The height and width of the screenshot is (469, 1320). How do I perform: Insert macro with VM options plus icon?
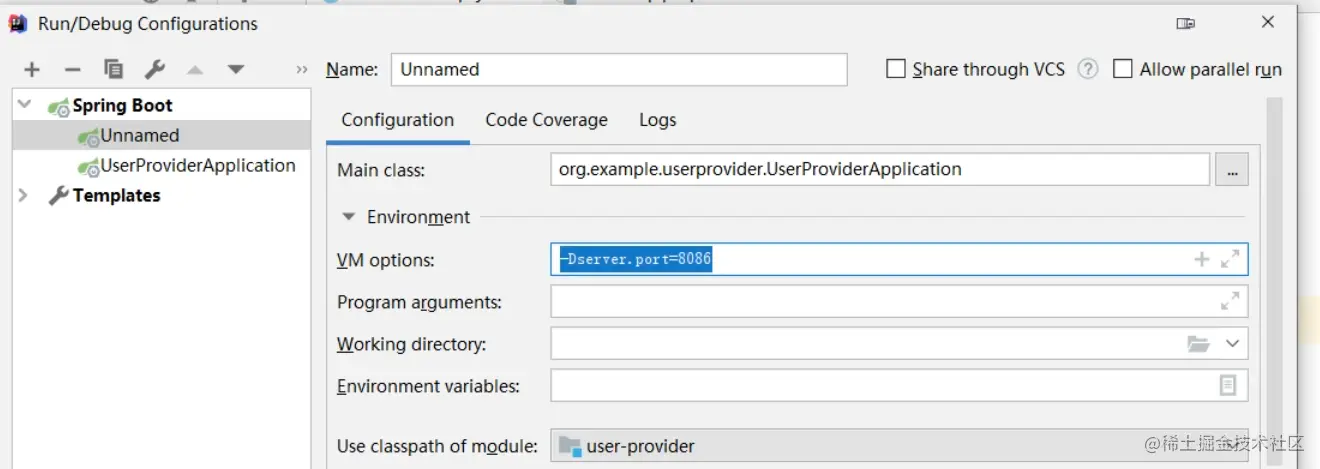[x=1202, y=260]
